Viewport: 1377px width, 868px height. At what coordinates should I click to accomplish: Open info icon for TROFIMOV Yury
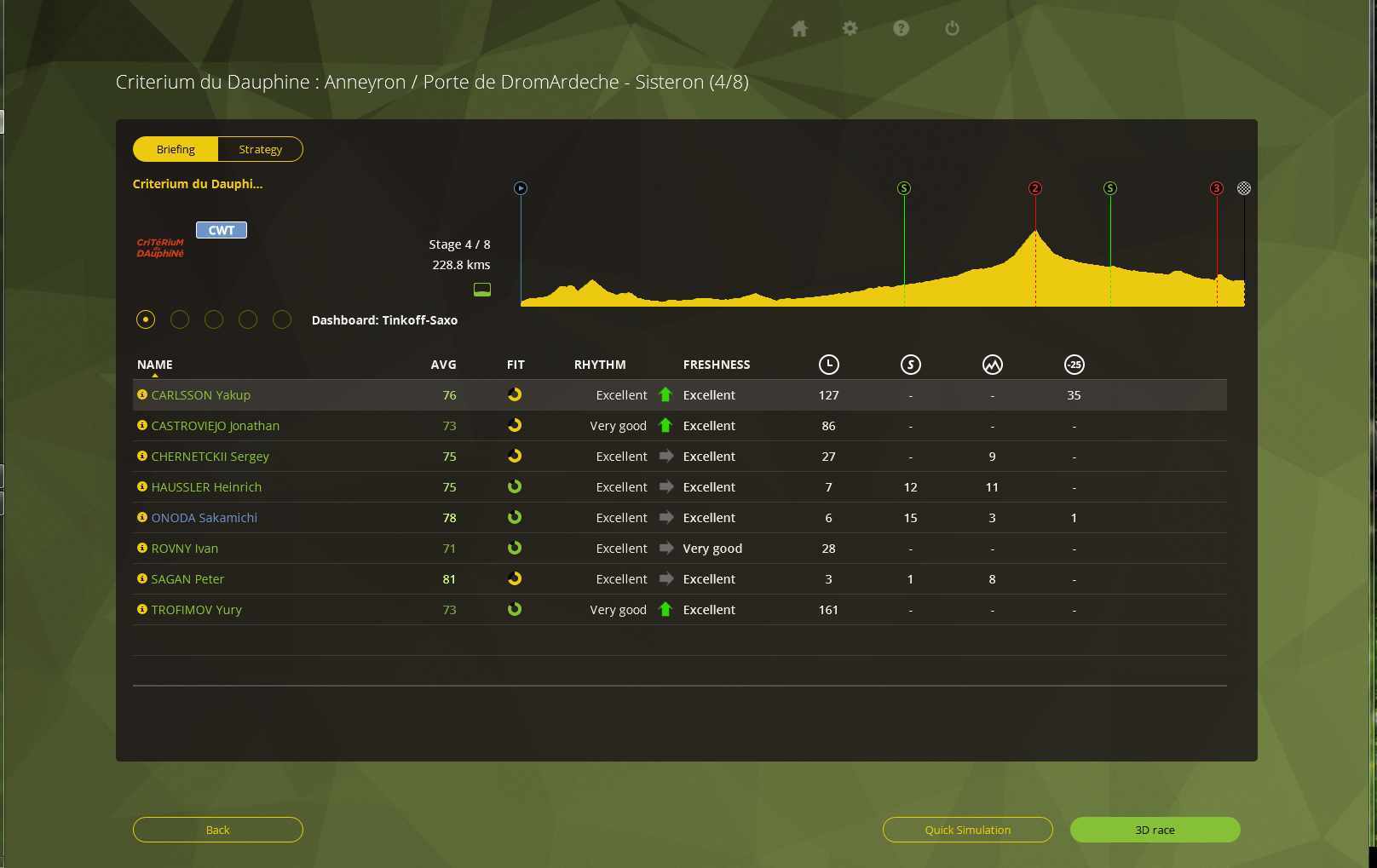click(x=142, y=609)
